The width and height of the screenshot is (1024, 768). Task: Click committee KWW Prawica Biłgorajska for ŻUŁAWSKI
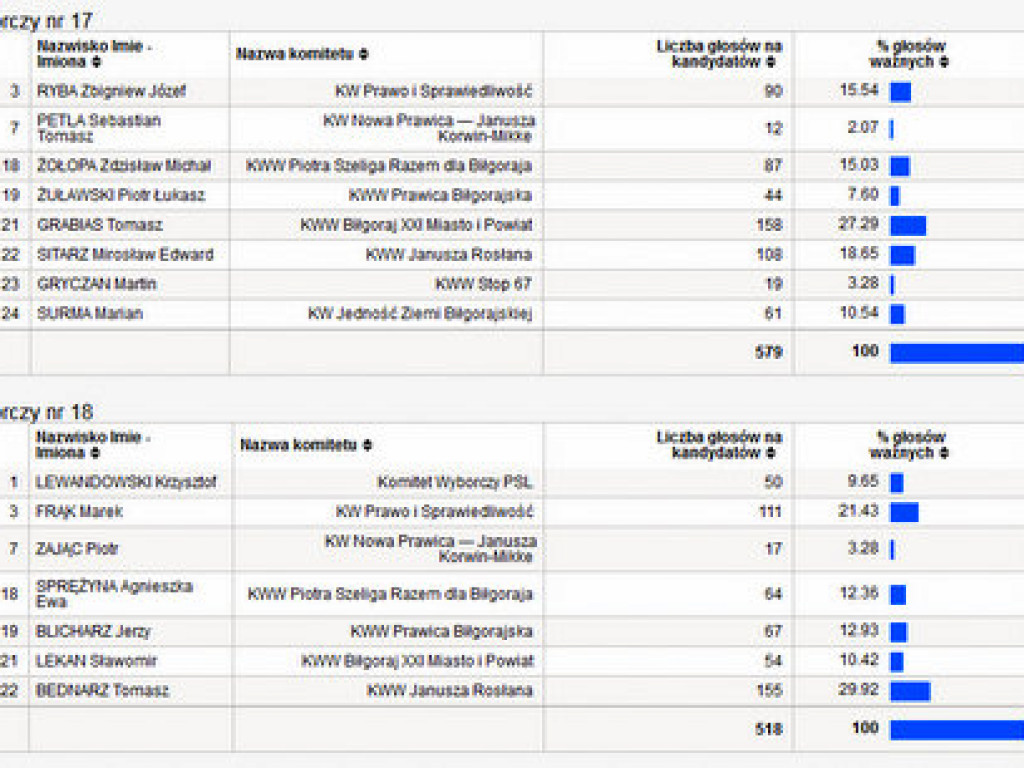440,195
